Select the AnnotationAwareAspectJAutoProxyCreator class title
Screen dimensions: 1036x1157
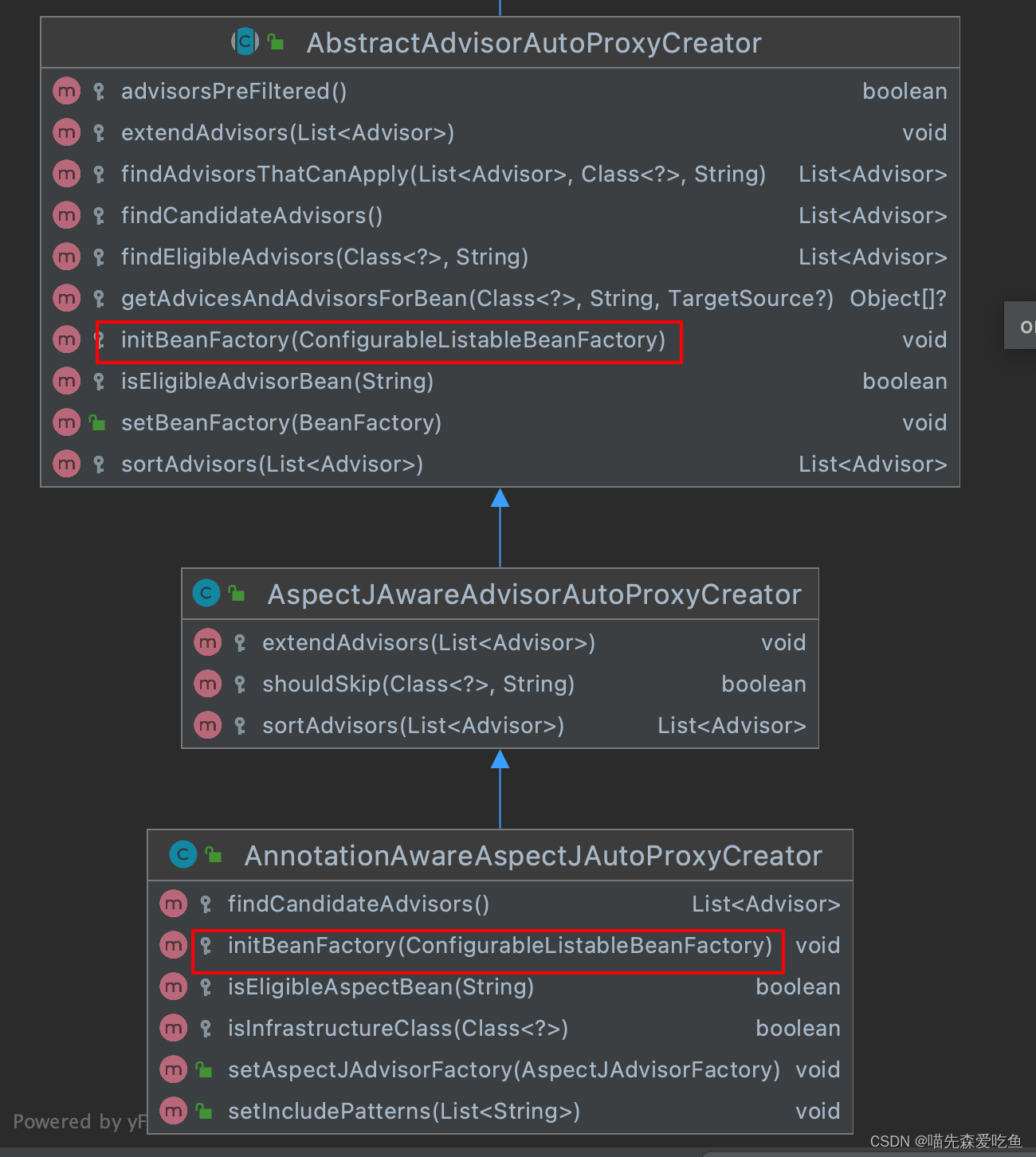click(x=533, y=856)
